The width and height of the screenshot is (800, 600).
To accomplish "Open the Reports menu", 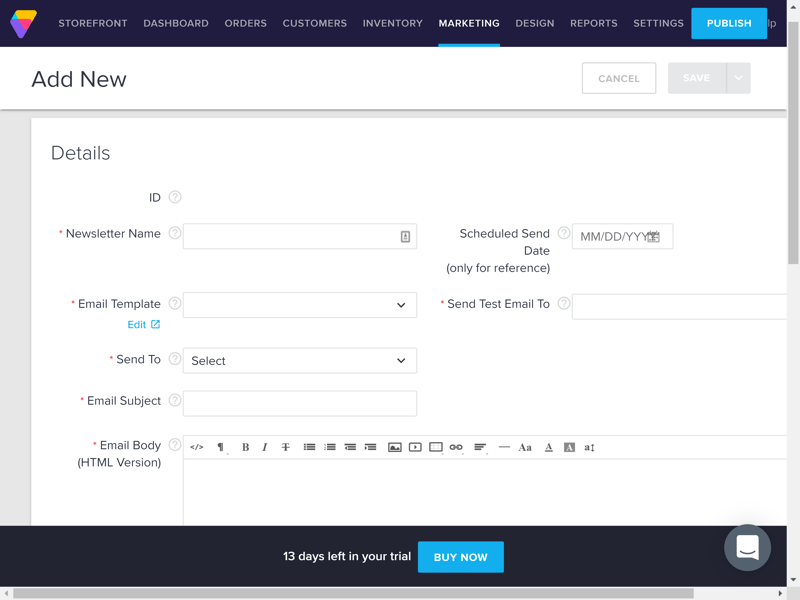I will pos(593,23).
